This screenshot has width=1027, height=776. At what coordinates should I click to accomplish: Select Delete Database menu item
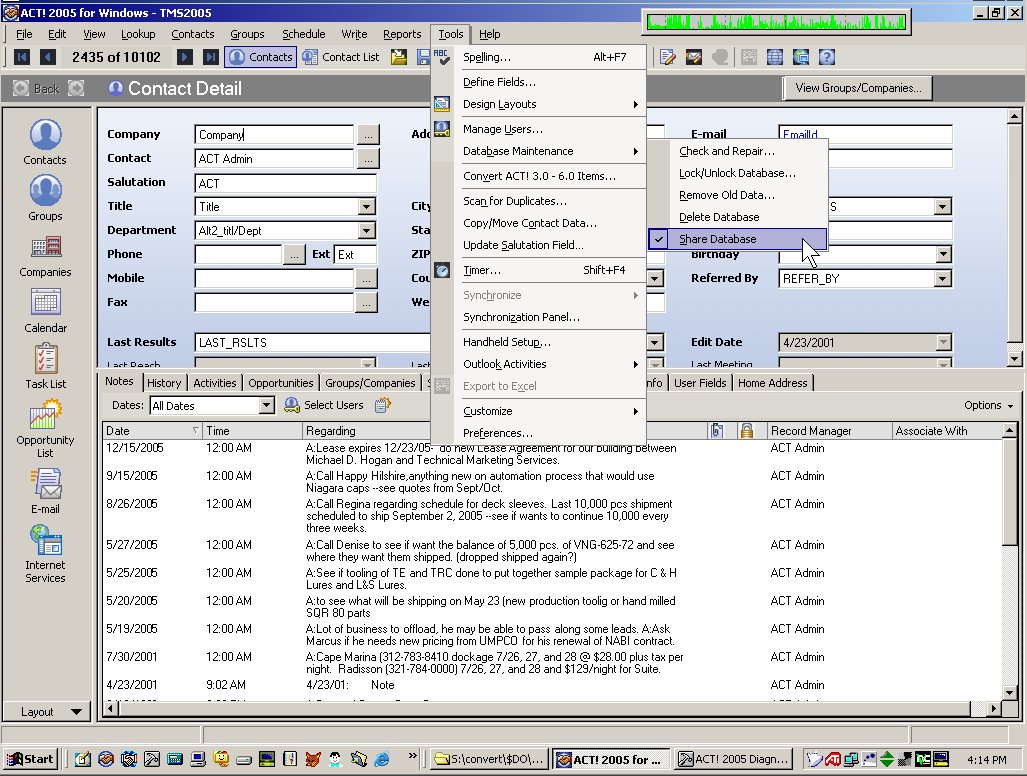click(738, 217)
